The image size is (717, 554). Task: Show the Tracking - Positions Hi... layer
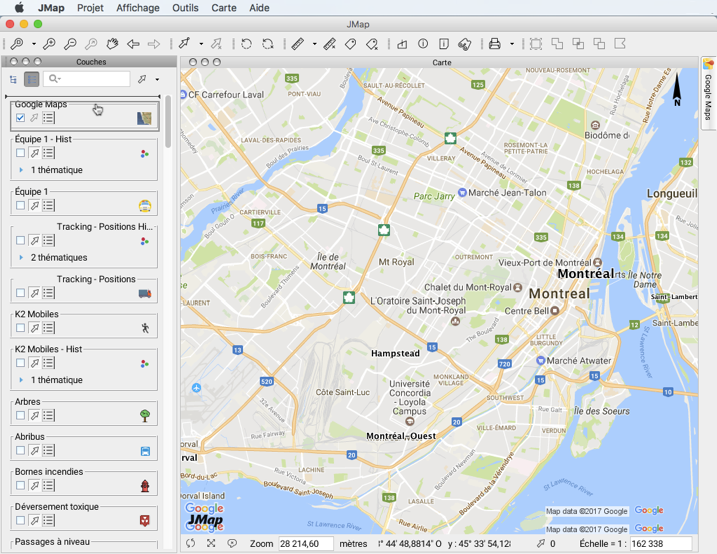[x=20, y=240]
